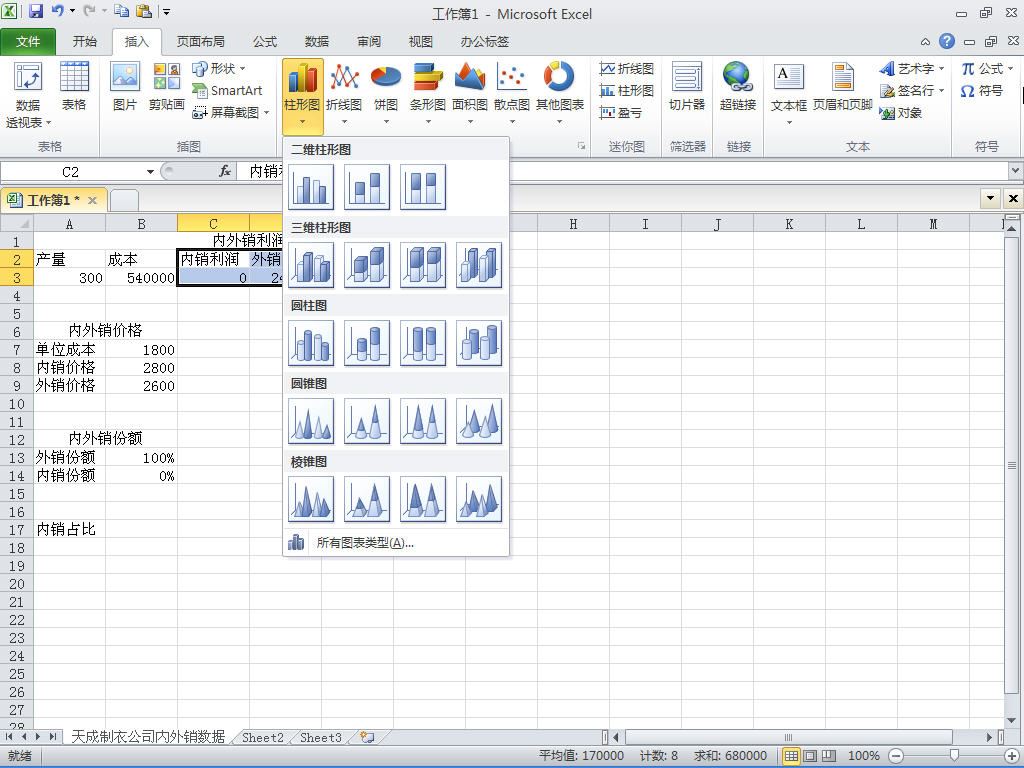The height and width of the screenshot is (768, 1024).
Task: Open All Chart Types dialog (所有图表类型)
Action: 396,543
